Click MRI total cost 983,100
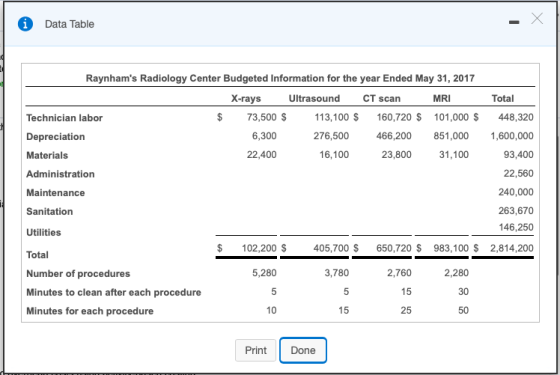 [451, 248]
